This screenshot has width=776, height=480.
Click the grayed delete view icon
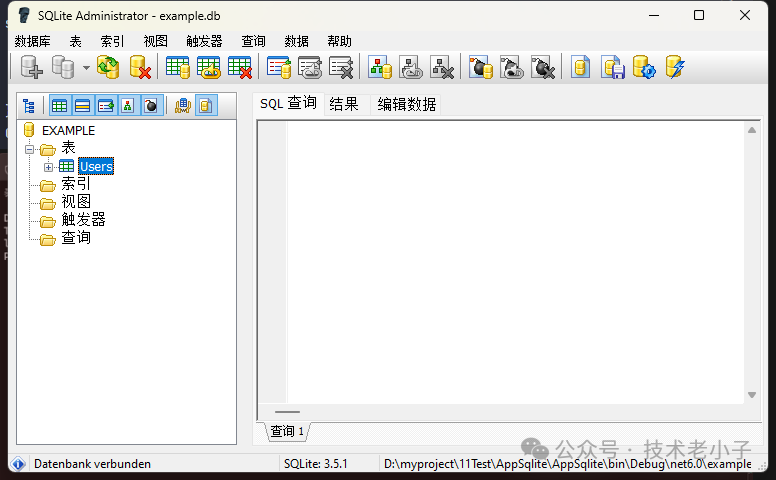(x=442, y=67)
